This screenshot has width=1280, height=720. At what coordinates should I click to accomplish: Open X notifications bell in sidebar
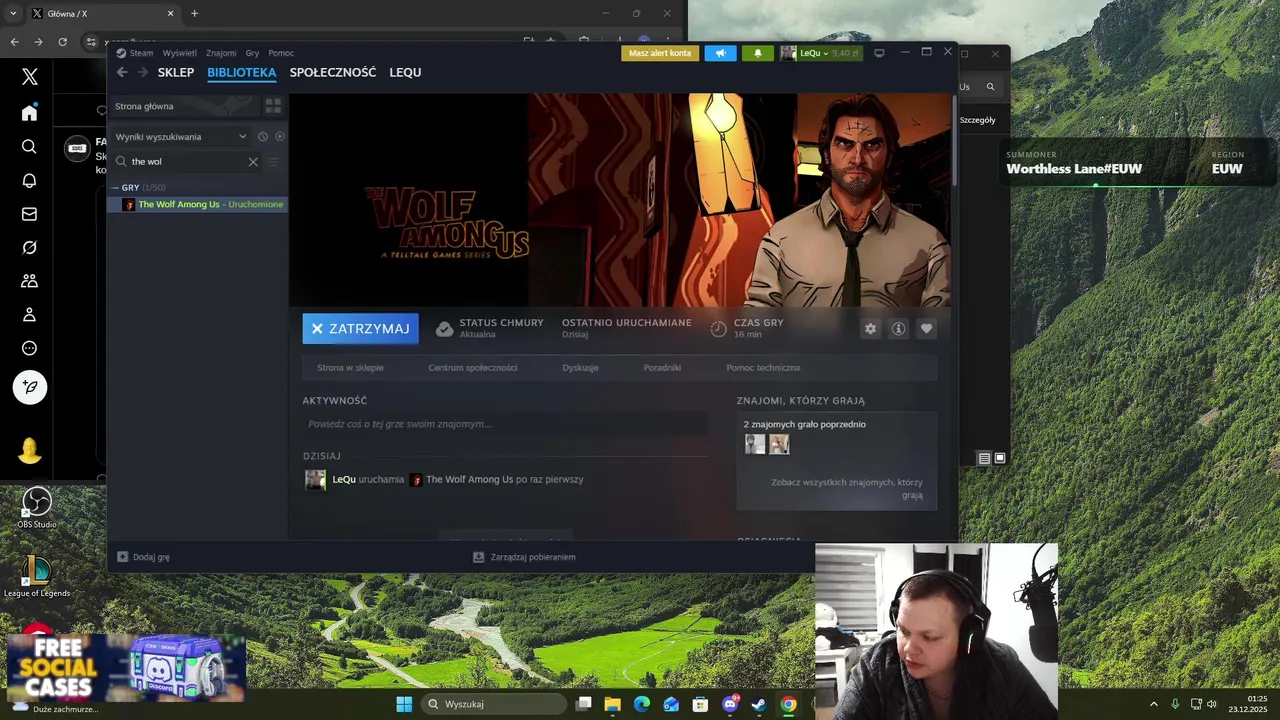pyautogui.click(x=29, y=180)
